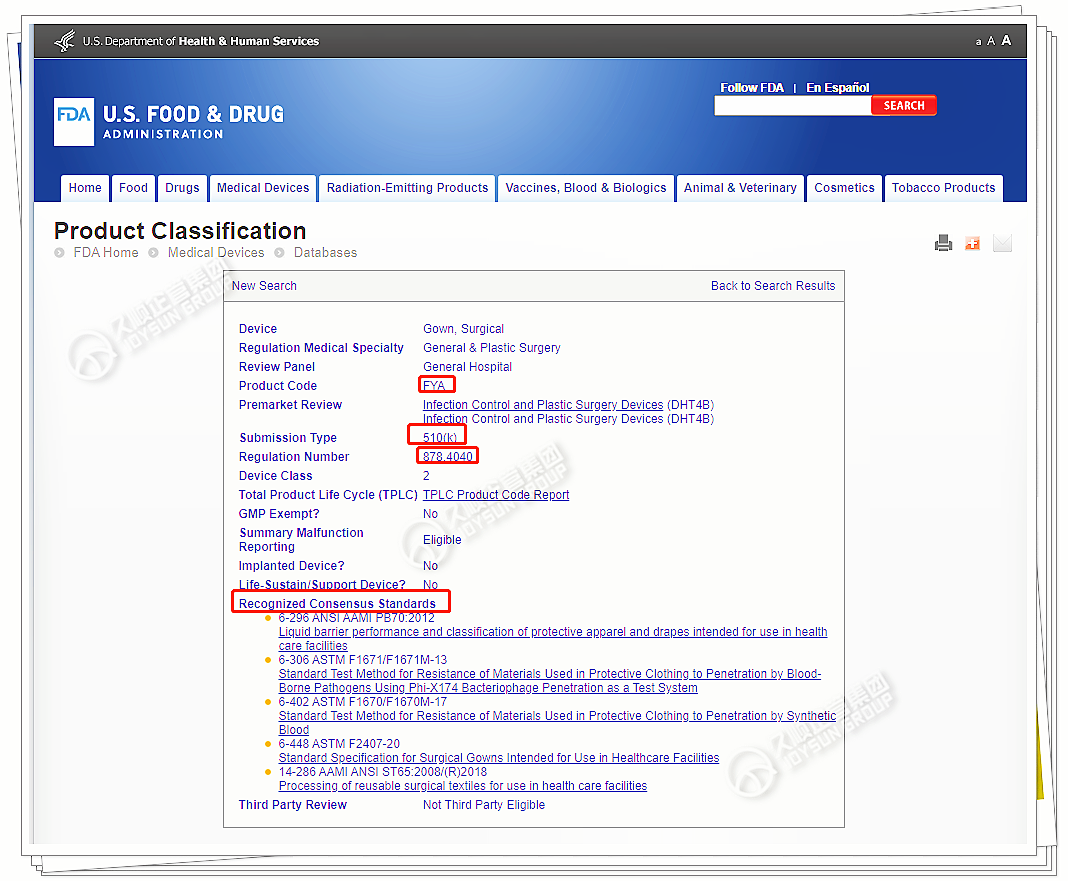Open the Vaccines, Blood & Biologics tab
1068x881 pixels.
click(586, 188)
